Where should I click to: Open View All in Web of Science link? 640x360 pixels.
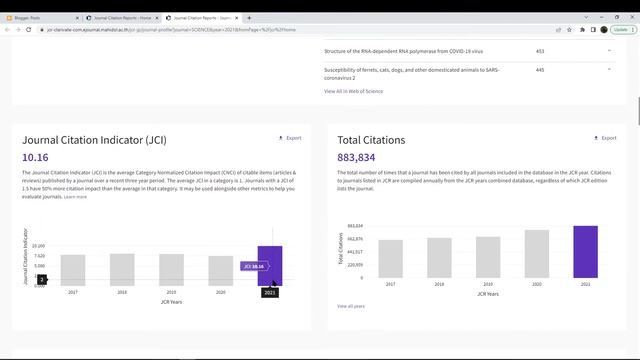click(353, 91)
